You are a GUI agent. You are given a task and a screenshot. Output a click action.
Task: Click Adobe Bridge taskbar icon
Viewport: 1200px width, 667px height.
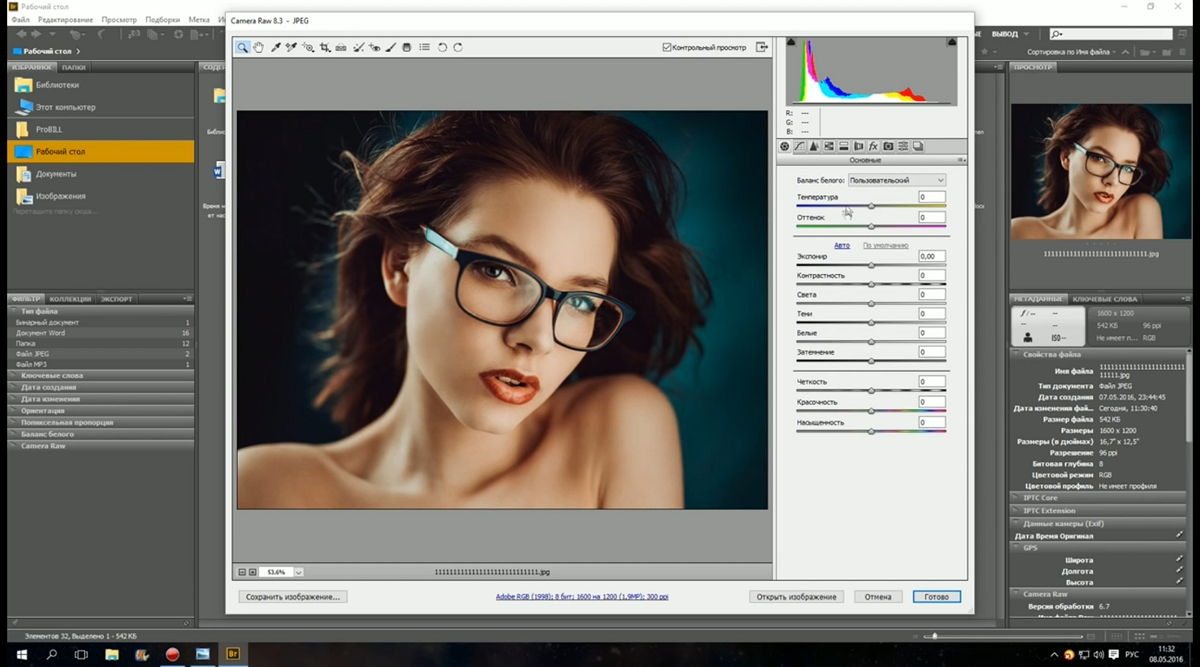click(235, 654)
